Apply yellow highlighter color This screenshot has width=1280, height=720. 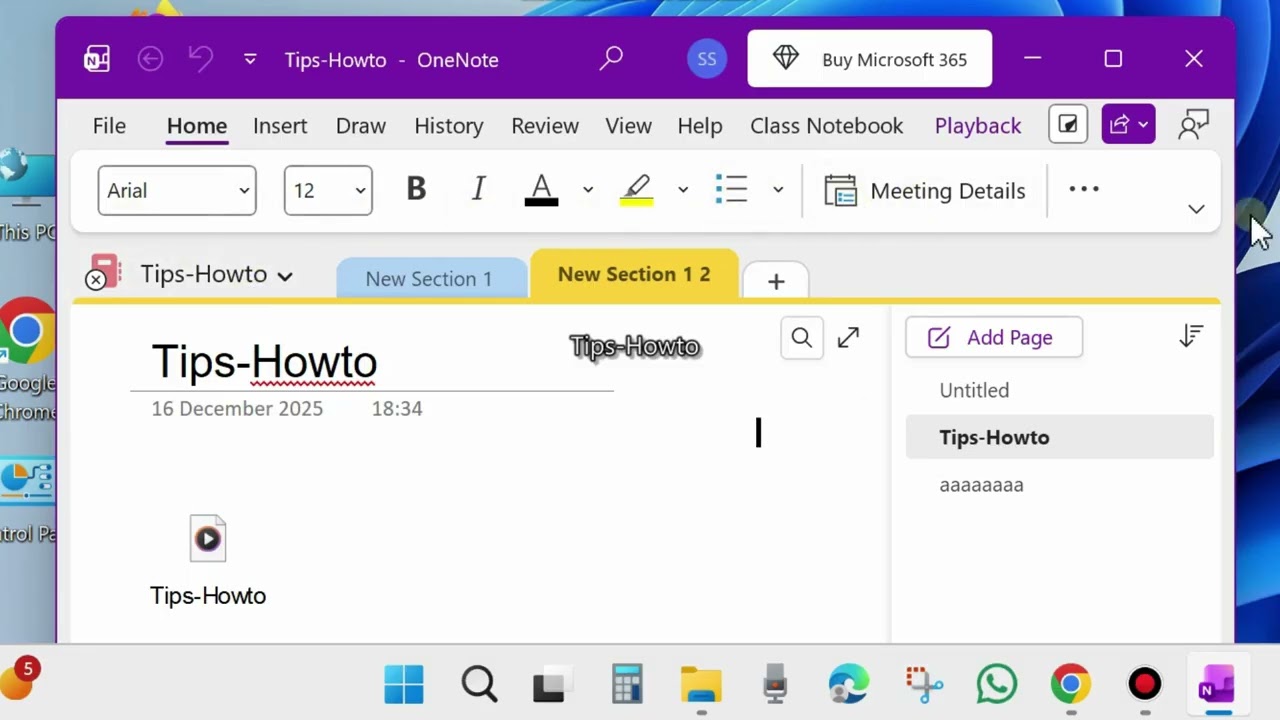[636, 189]
